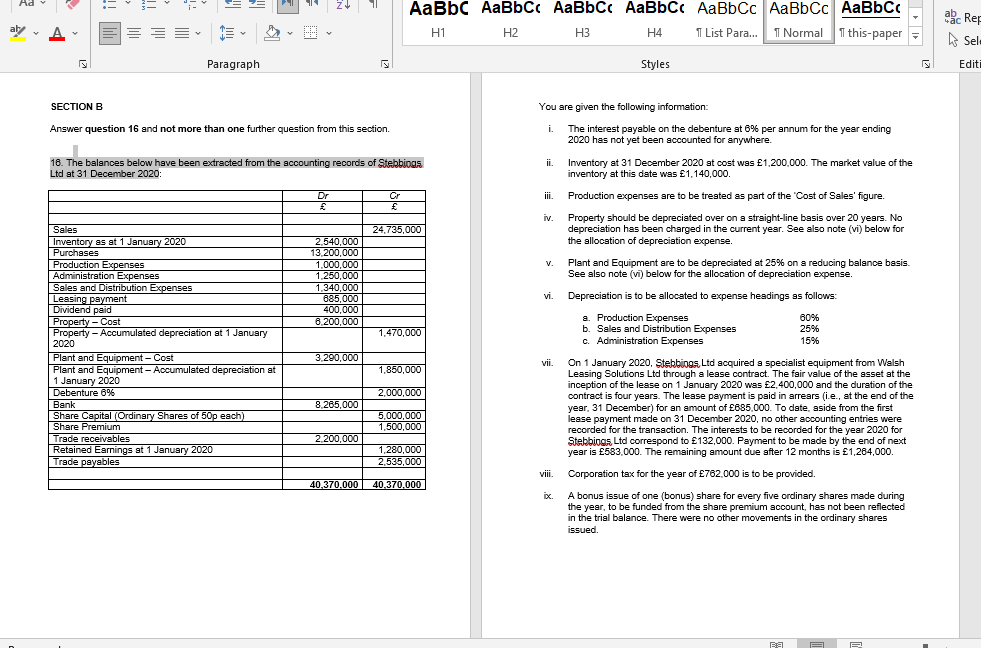Align text right
Image resolution: width=981 pixels, height=648 pixels.
click(x=158, y=33)
